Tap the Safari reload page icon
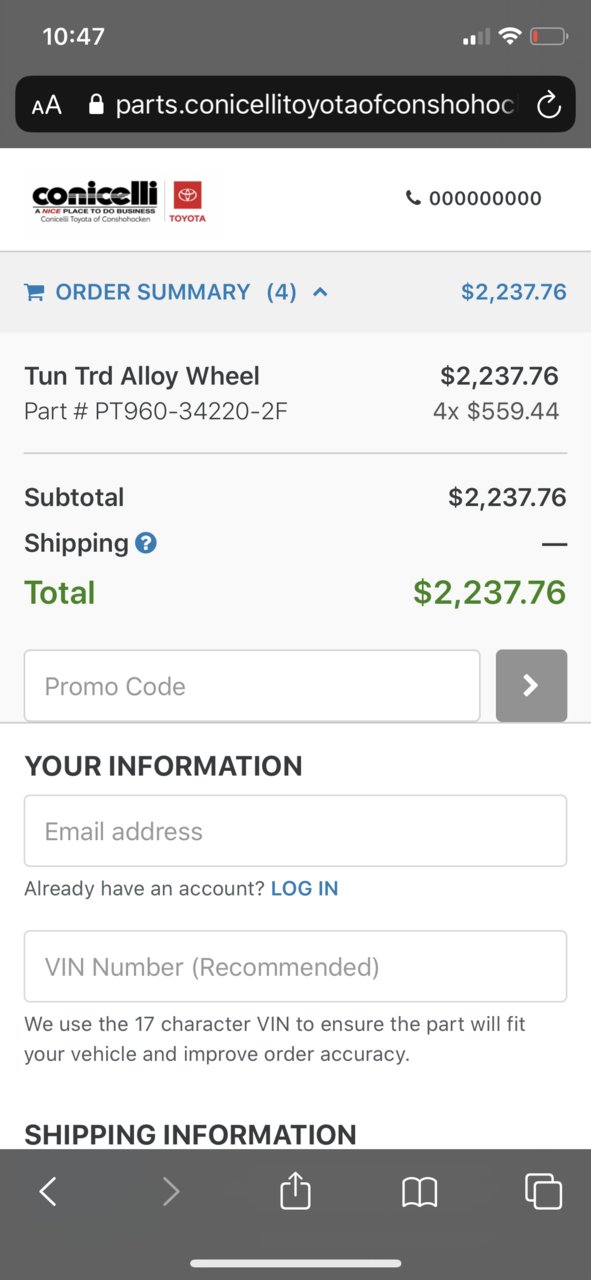 (549, 105)
